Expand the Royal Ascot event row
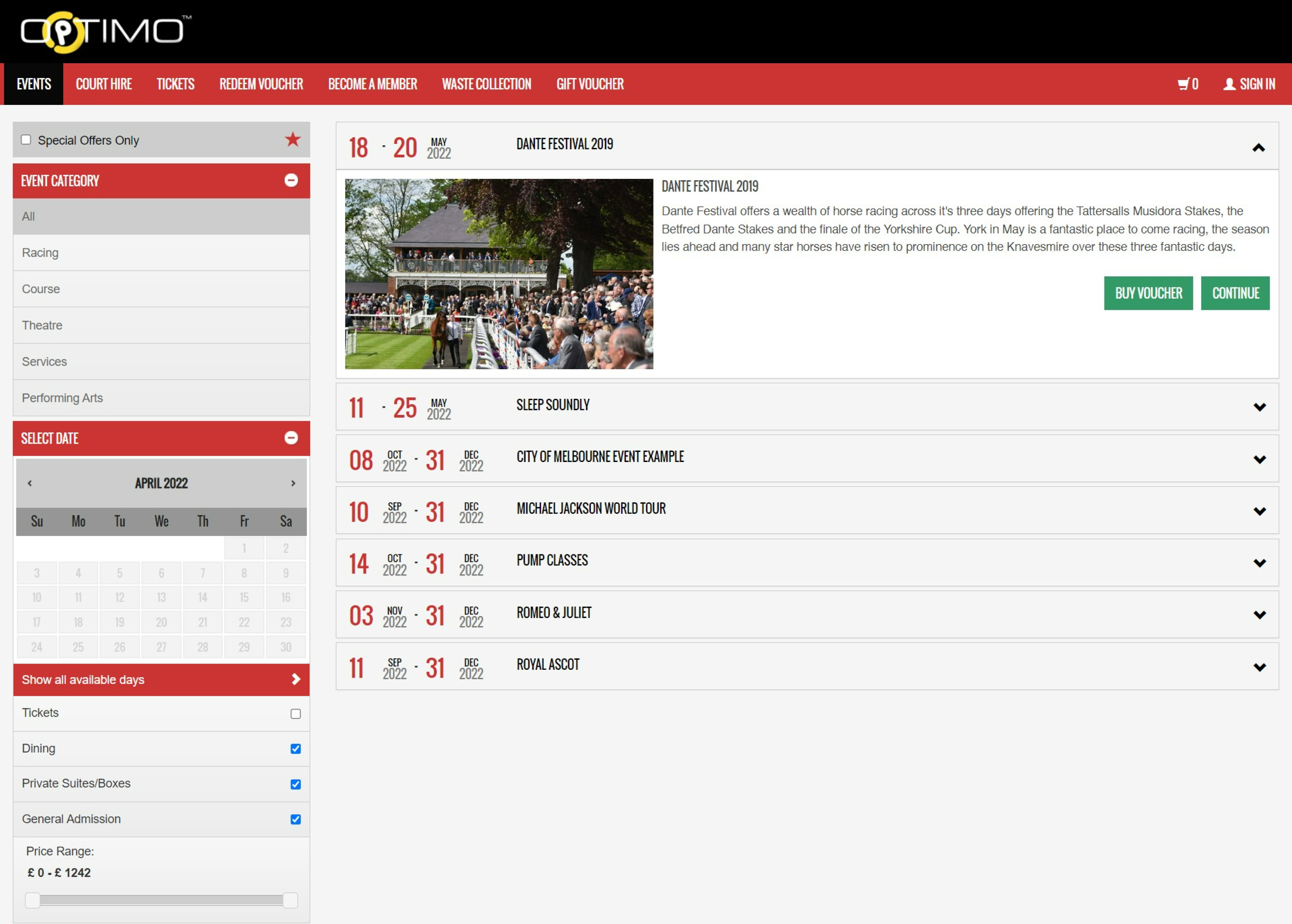The width and height of the screenshot is (1292, 924). pyautogui.click(x=1260, y=667)
